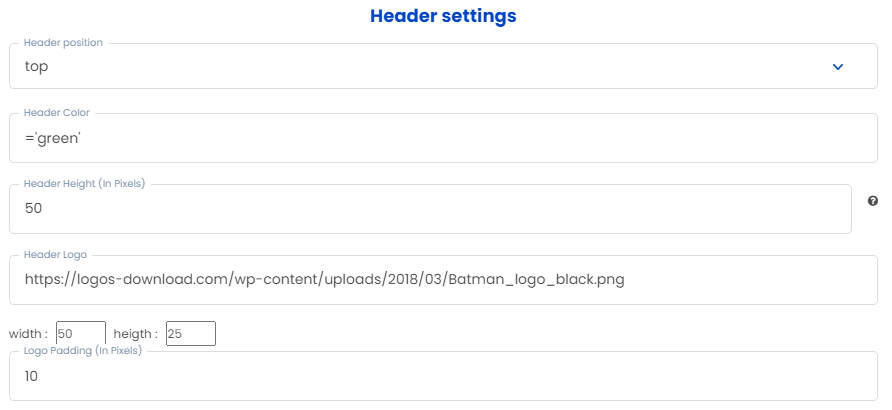This screenshot has width=892, height=410.
Task: Click the width label beside input
Action: tap(28, 334)
